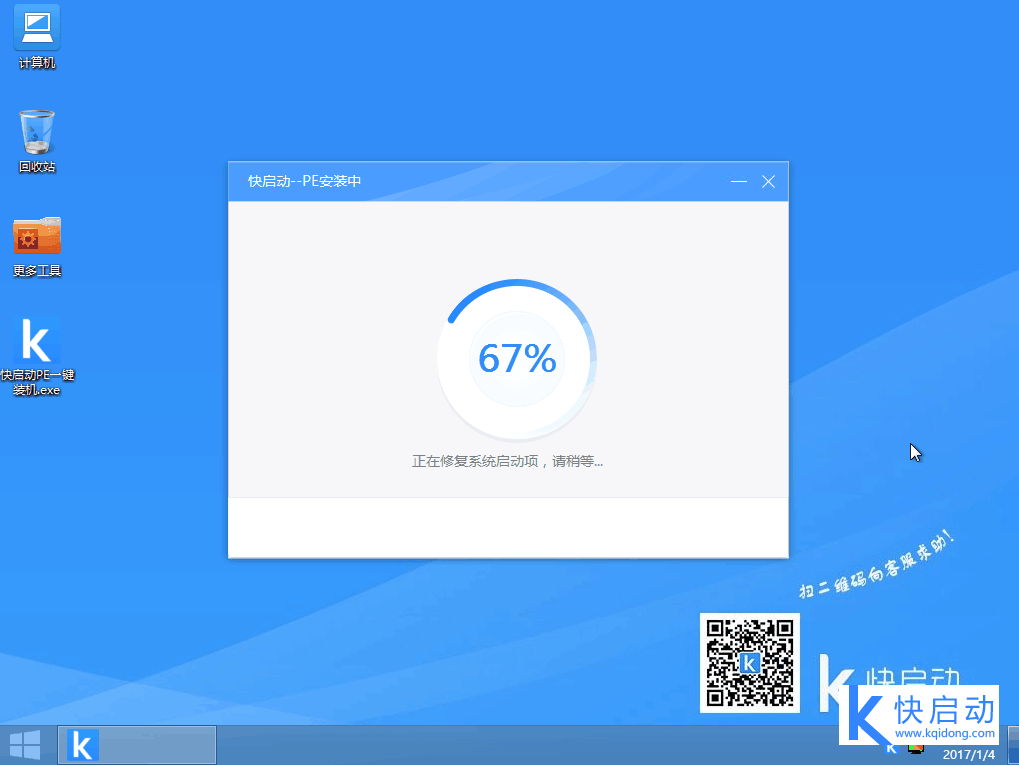Close the 快启动--PE安装中 dialog
Screen dimensions: 1019x765
pos(768,181)
